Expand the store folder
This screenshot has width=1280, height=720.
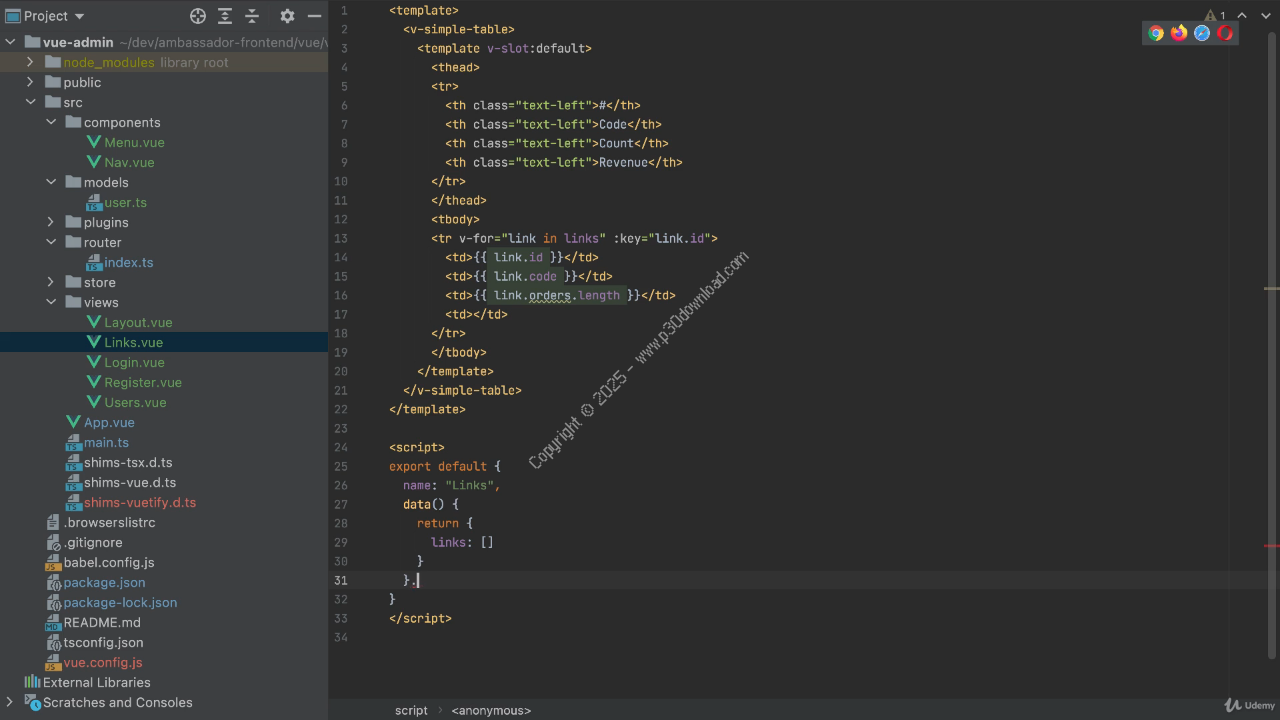tap(51, 282)
